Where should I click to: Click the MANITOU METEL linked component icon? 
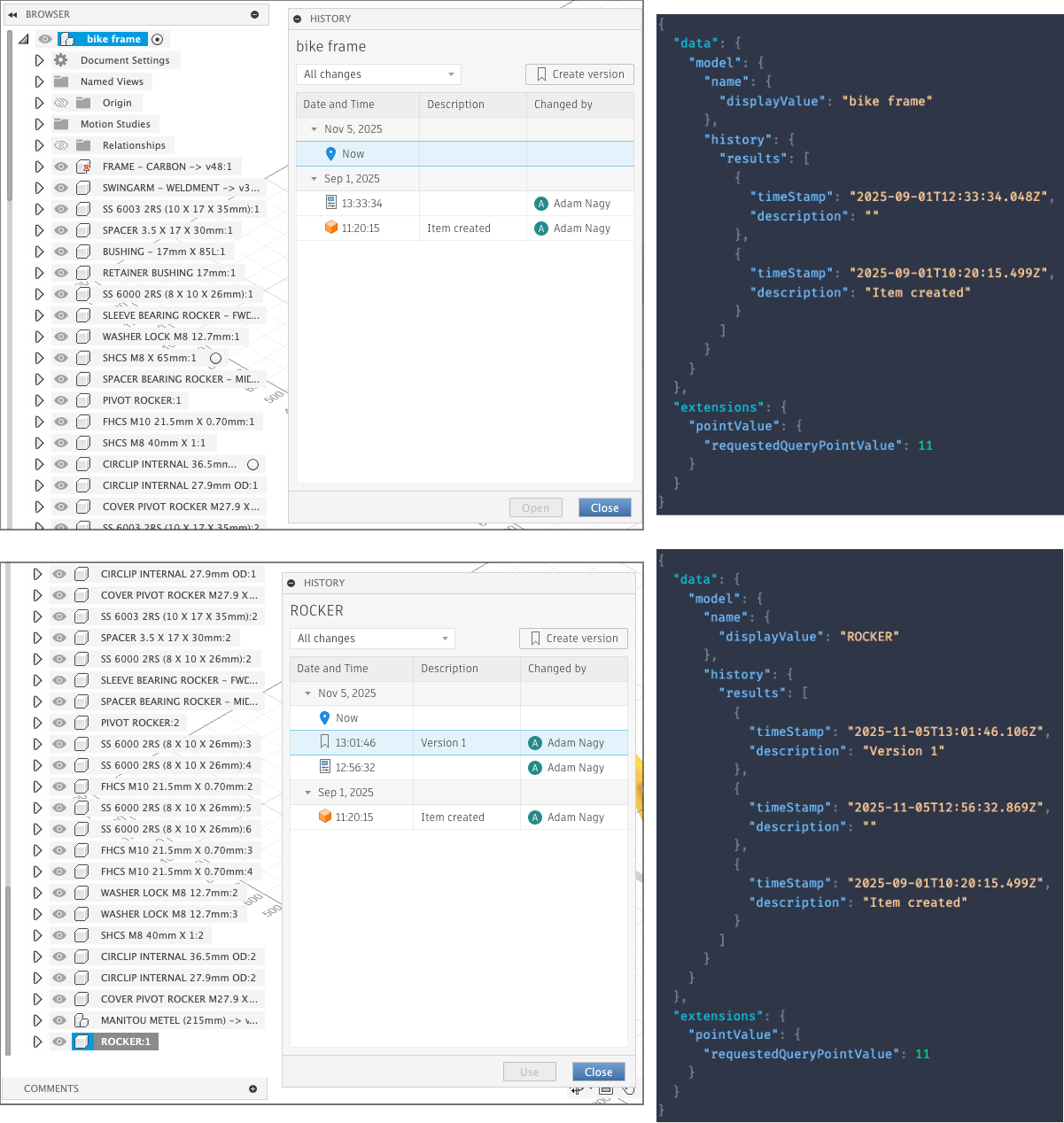pos(82,1020)
